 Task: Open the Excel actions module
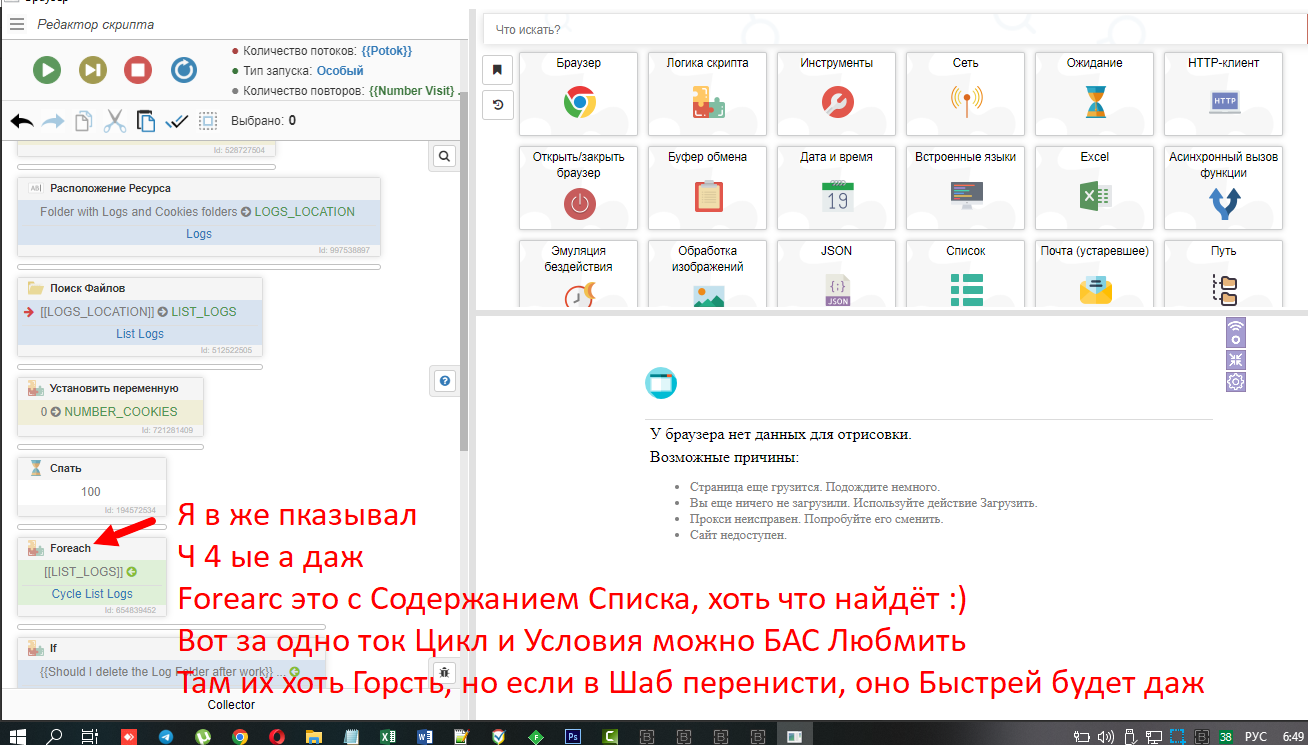click(1094, 187)
